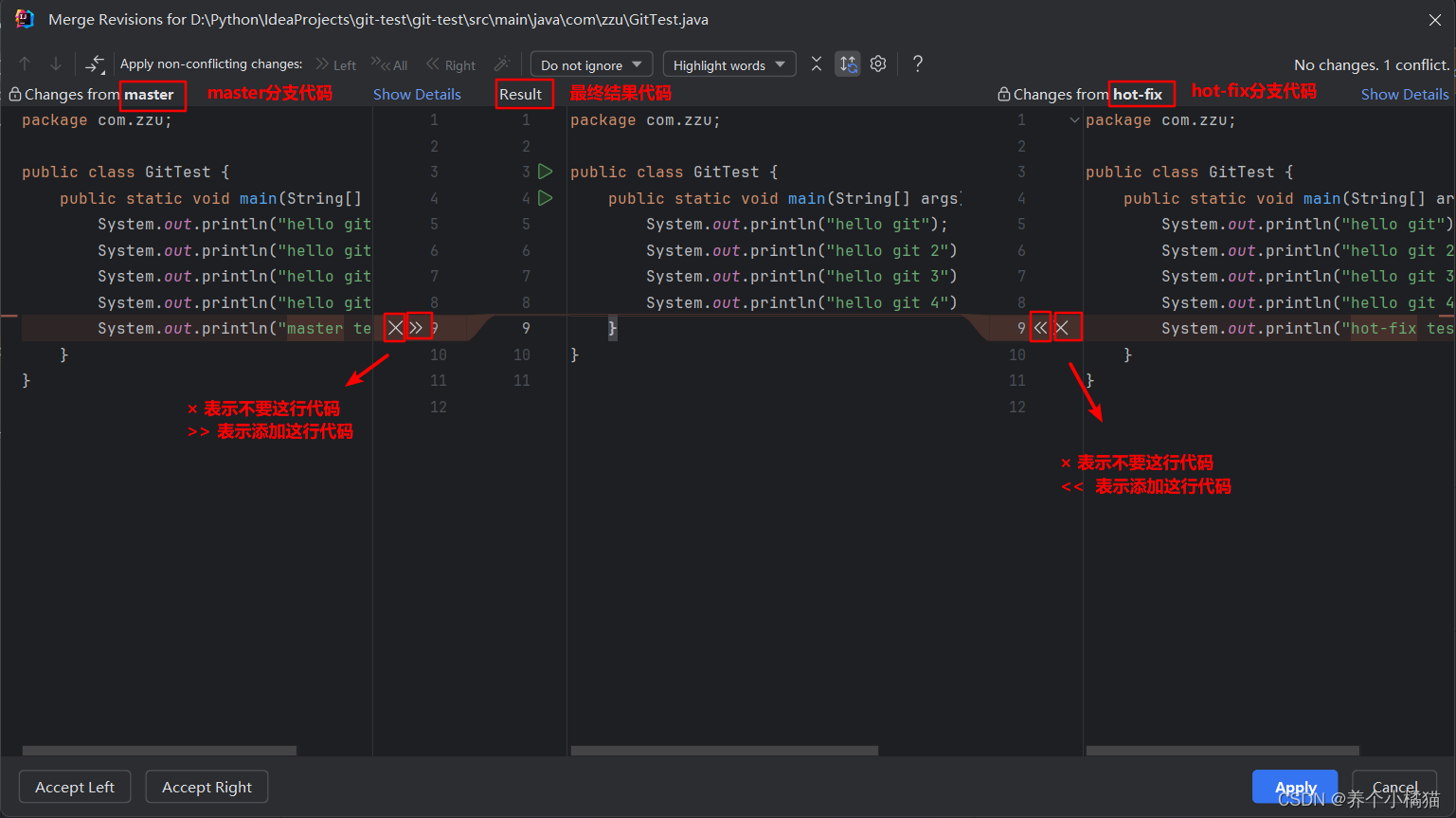The image size is (1456, 818).
Task: Click master pane 'package com.zzu;' line
Action: point(98,120)
